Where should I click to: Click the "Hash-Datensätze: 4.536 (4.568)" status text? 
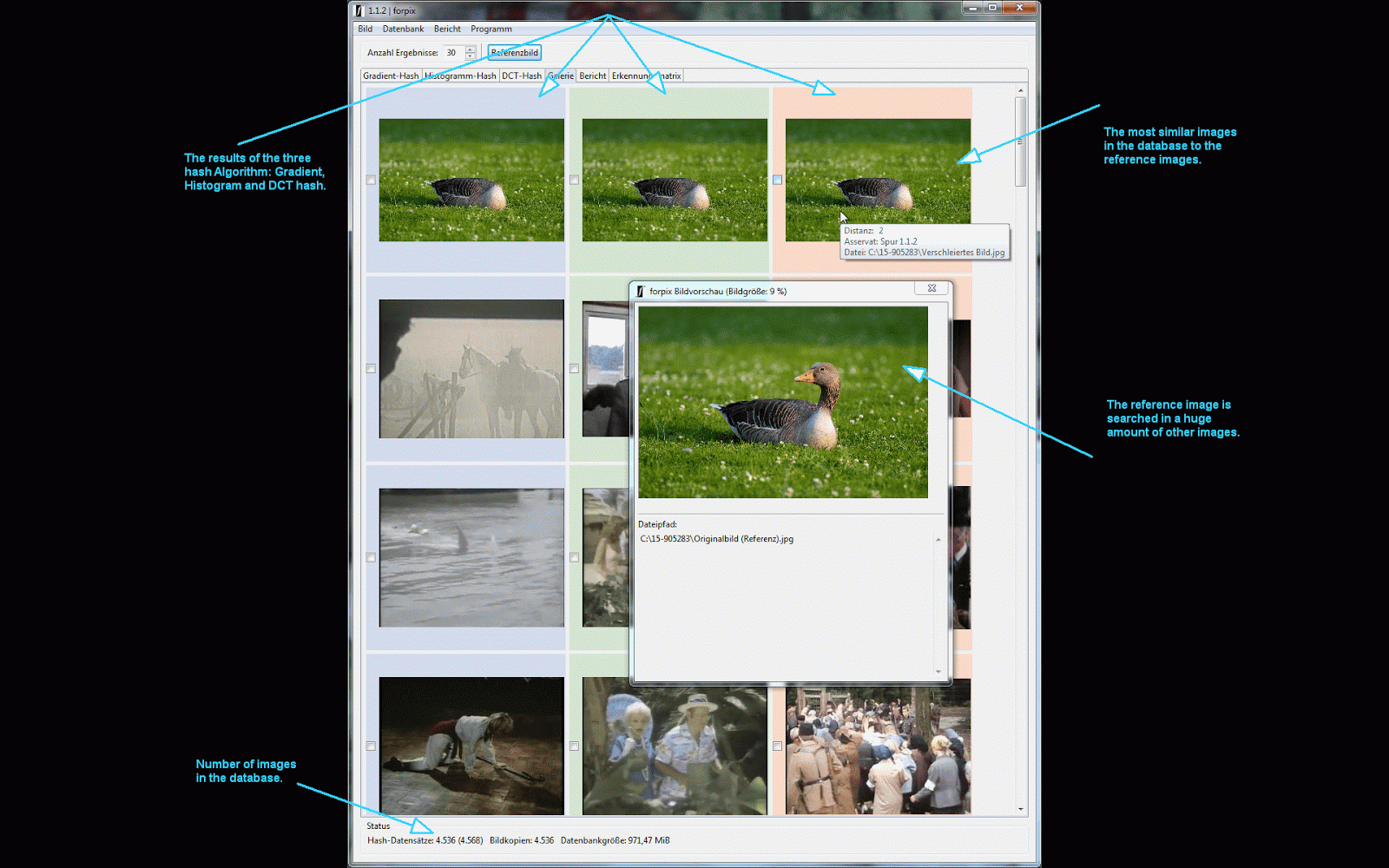click(425, 840)
